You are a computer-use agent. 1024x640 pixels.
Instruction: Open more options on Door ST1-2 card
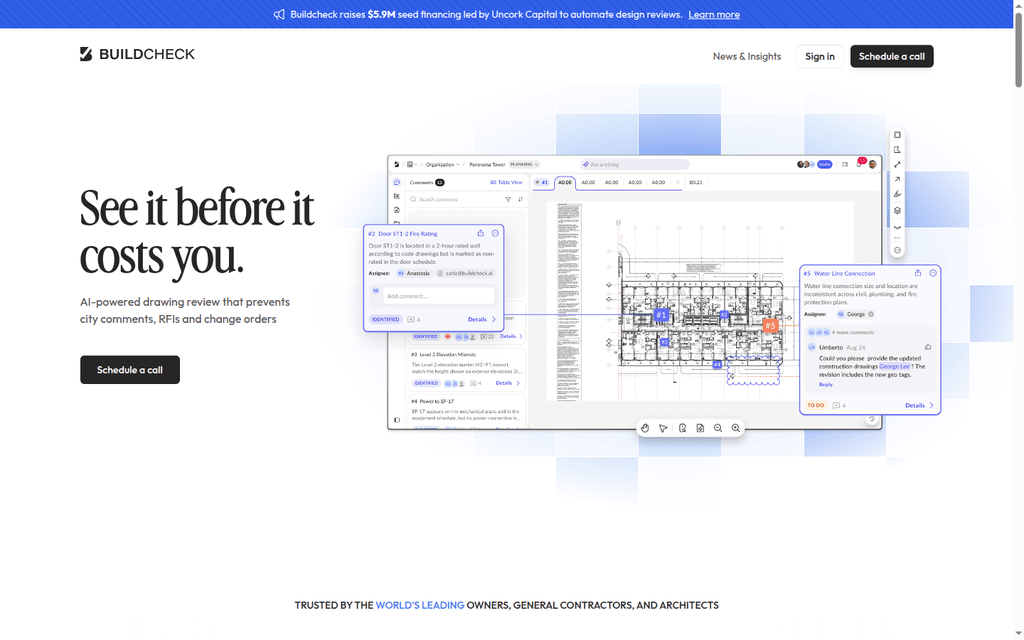coord(495,233)
